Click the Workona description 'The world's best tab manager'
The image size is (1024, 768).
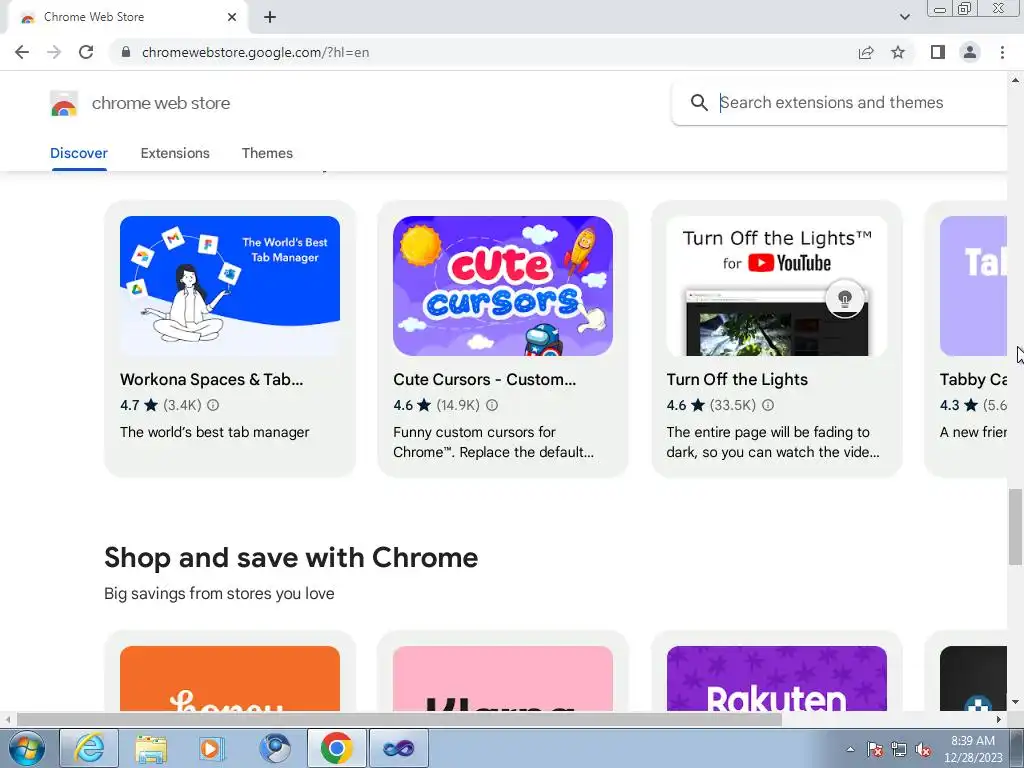tap(215, 432)
